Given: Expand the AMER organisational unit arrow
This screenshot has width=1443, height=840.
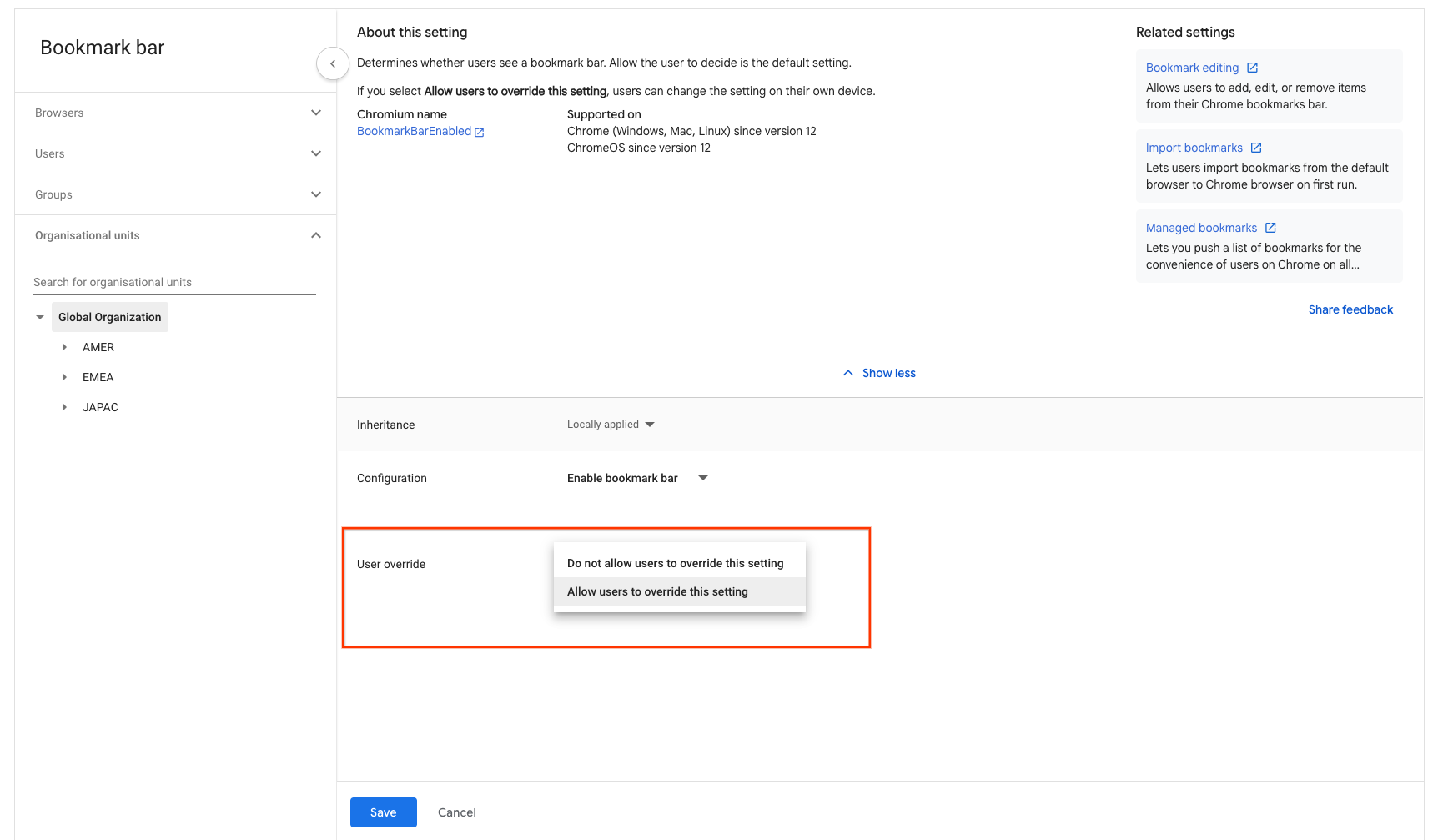Looking at the screenshot, I should tap(64, 347).
